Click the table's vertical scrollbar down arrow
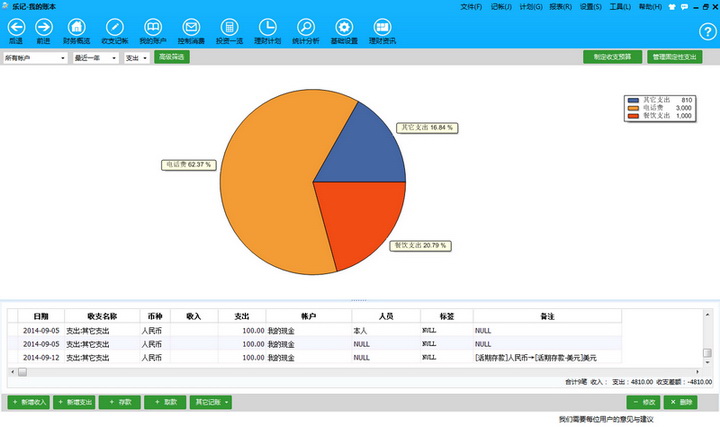The height and width of the screenshot is (427, 720). pyautogui.click(x=708, y=363)
